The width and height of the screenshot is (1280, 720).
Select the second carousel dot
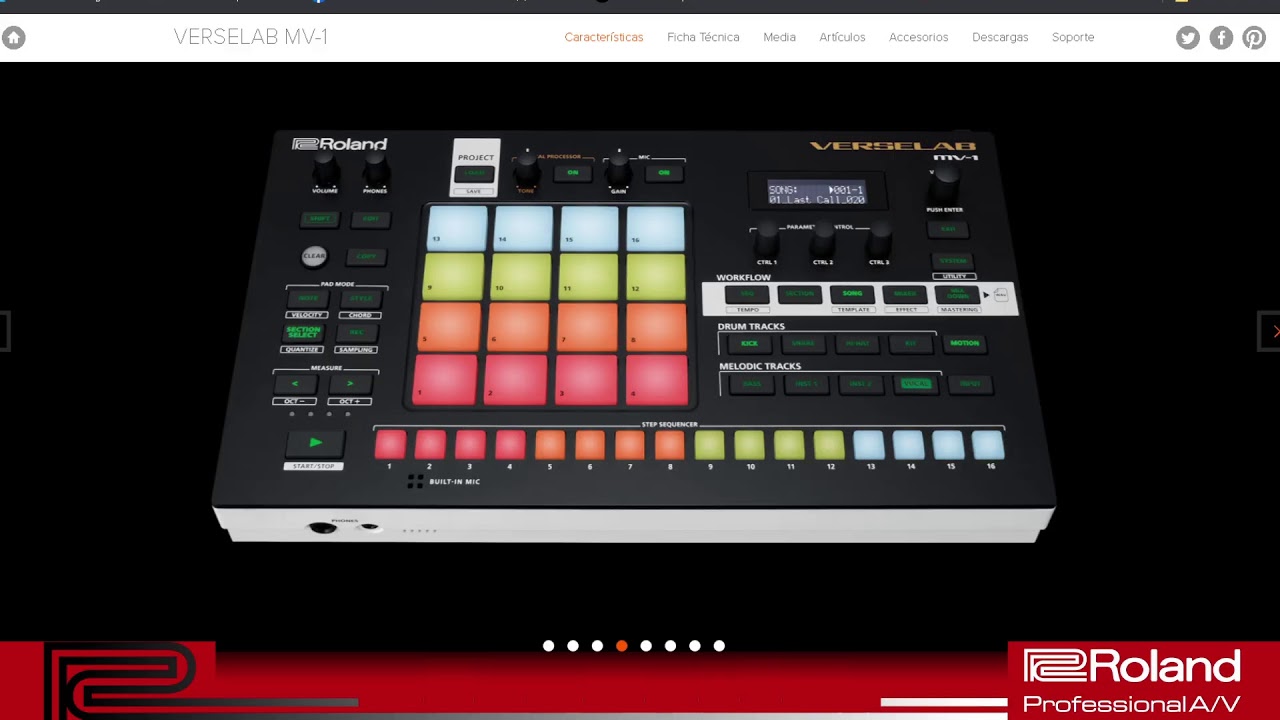point(573,646)
